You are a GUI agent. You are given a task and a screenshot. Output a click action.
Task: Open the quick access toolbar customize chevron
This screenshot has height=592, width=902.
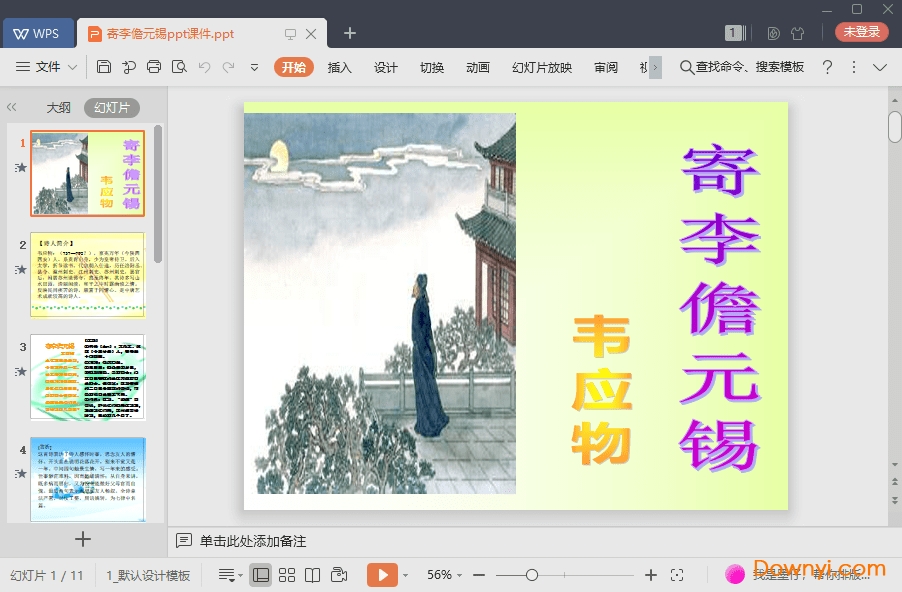(254, 67)
